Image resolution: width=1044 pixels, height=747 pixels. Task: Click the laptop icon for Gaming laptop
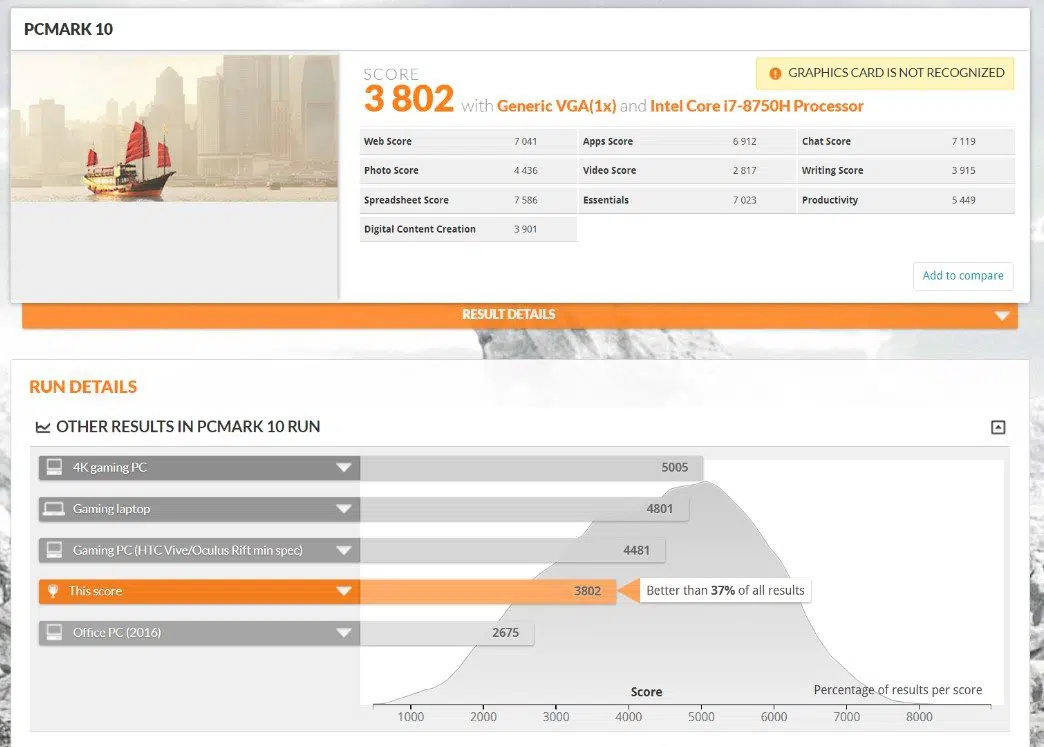tap(54, 509)
